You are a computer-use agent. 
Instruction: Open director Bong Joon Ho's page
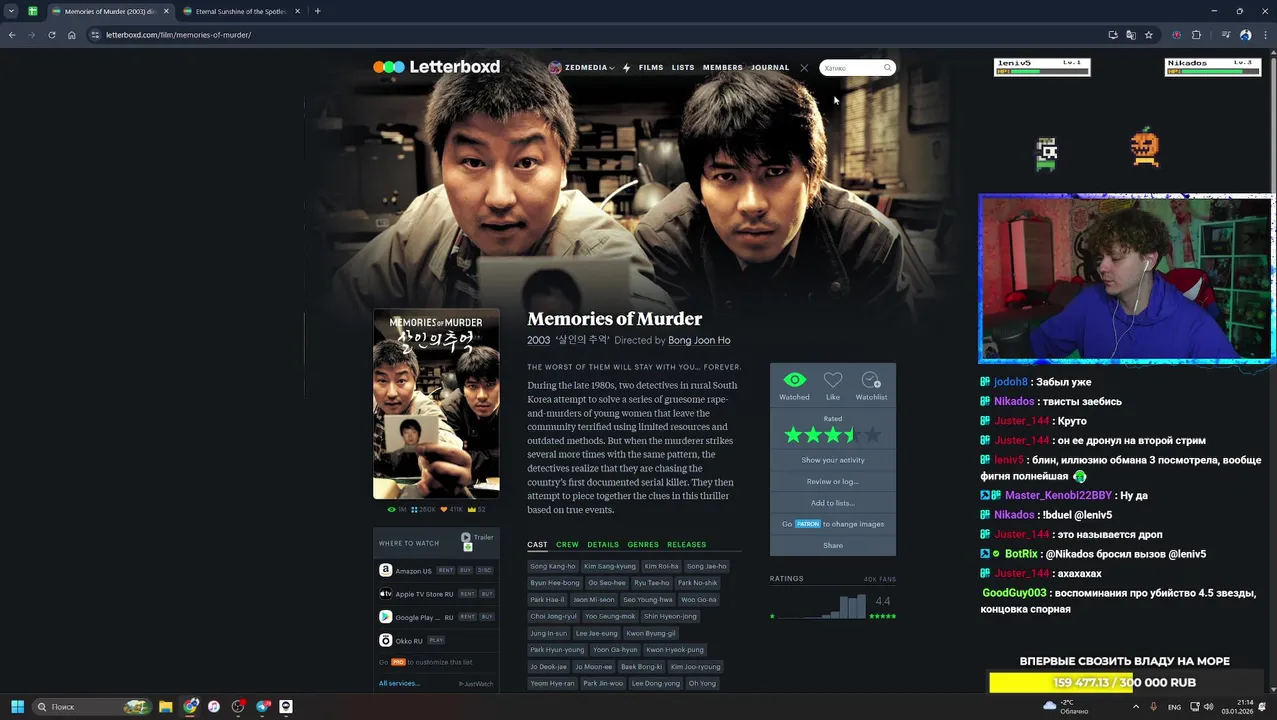coord(699,340)
